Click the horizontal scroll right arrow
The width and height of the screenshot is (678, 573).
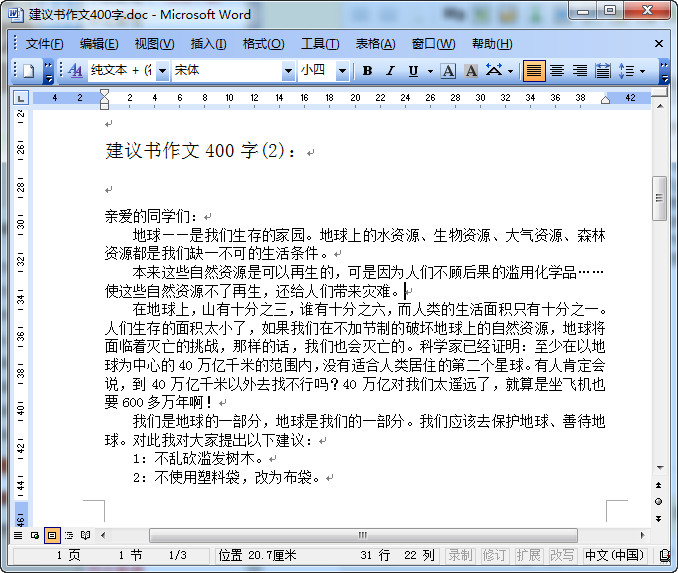[x=643, y=536]
